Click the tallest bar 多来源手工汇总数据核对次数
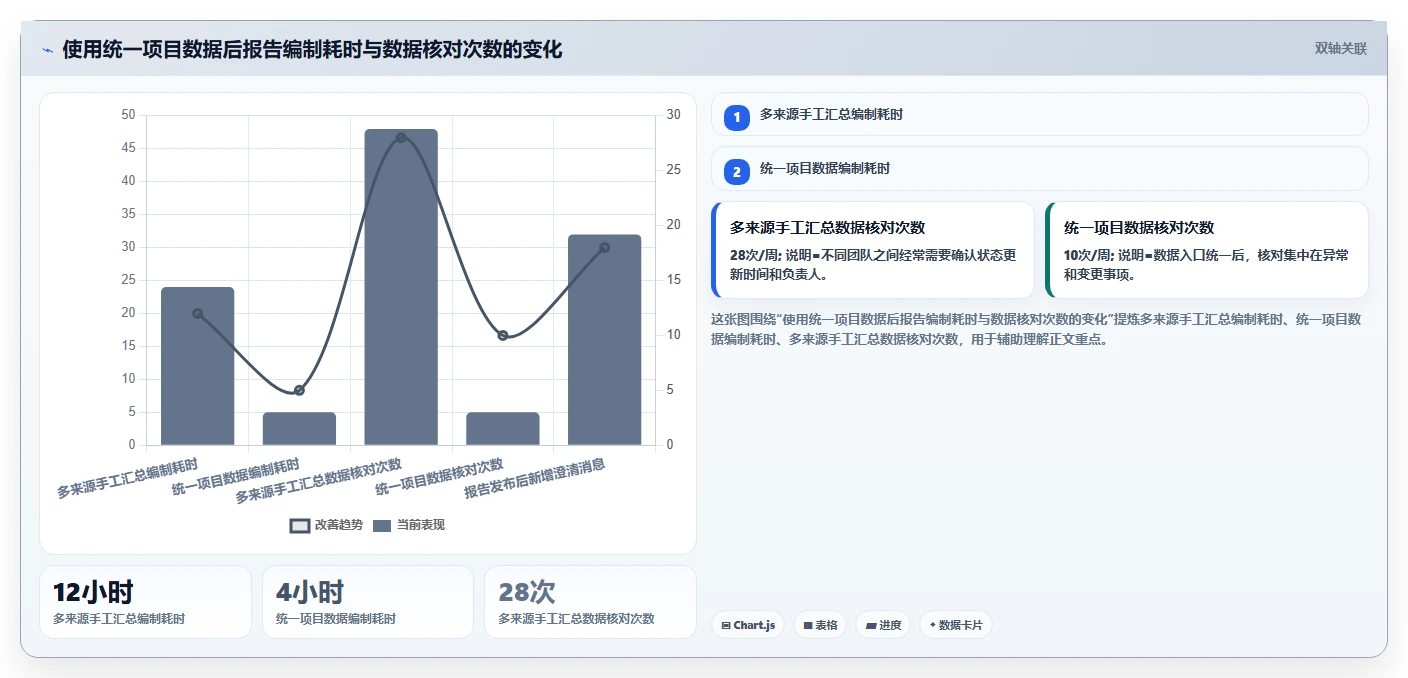1408x678 pixels. pyautogui.click(x=401, y=287)
